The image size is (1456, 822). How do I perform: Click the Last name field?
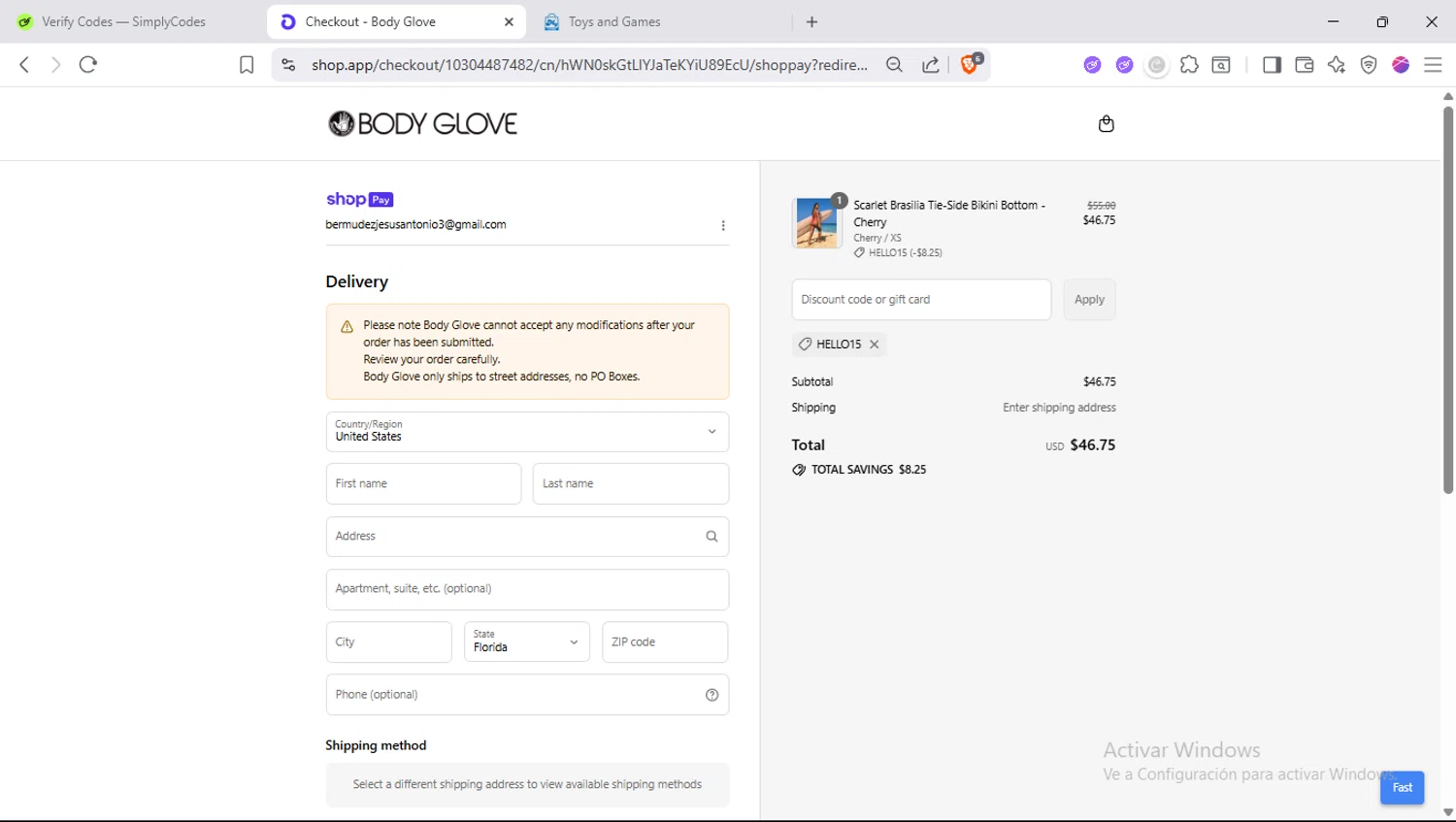point(631,483)
